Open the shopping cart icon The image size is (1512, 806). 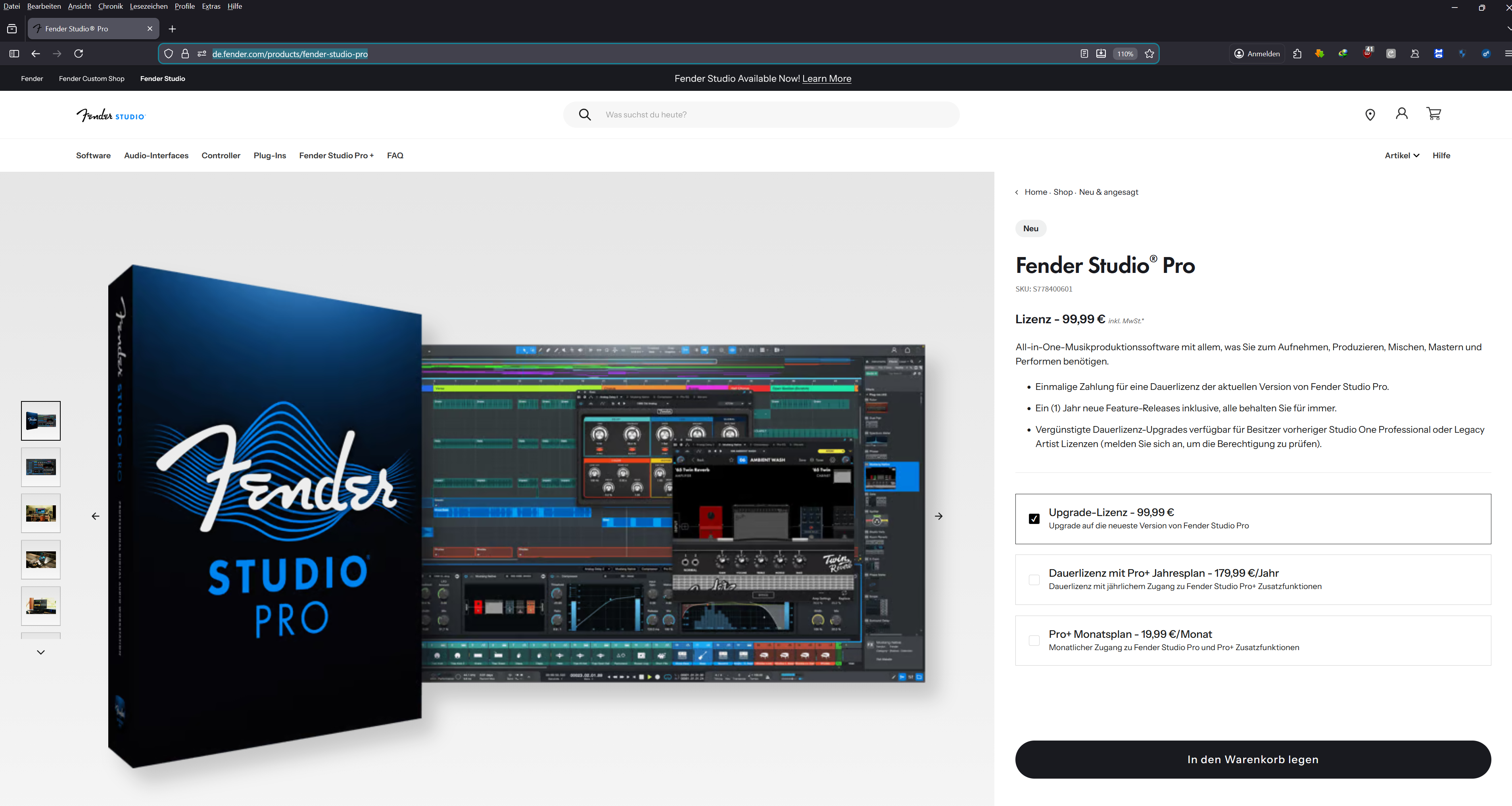(1433, 114)
